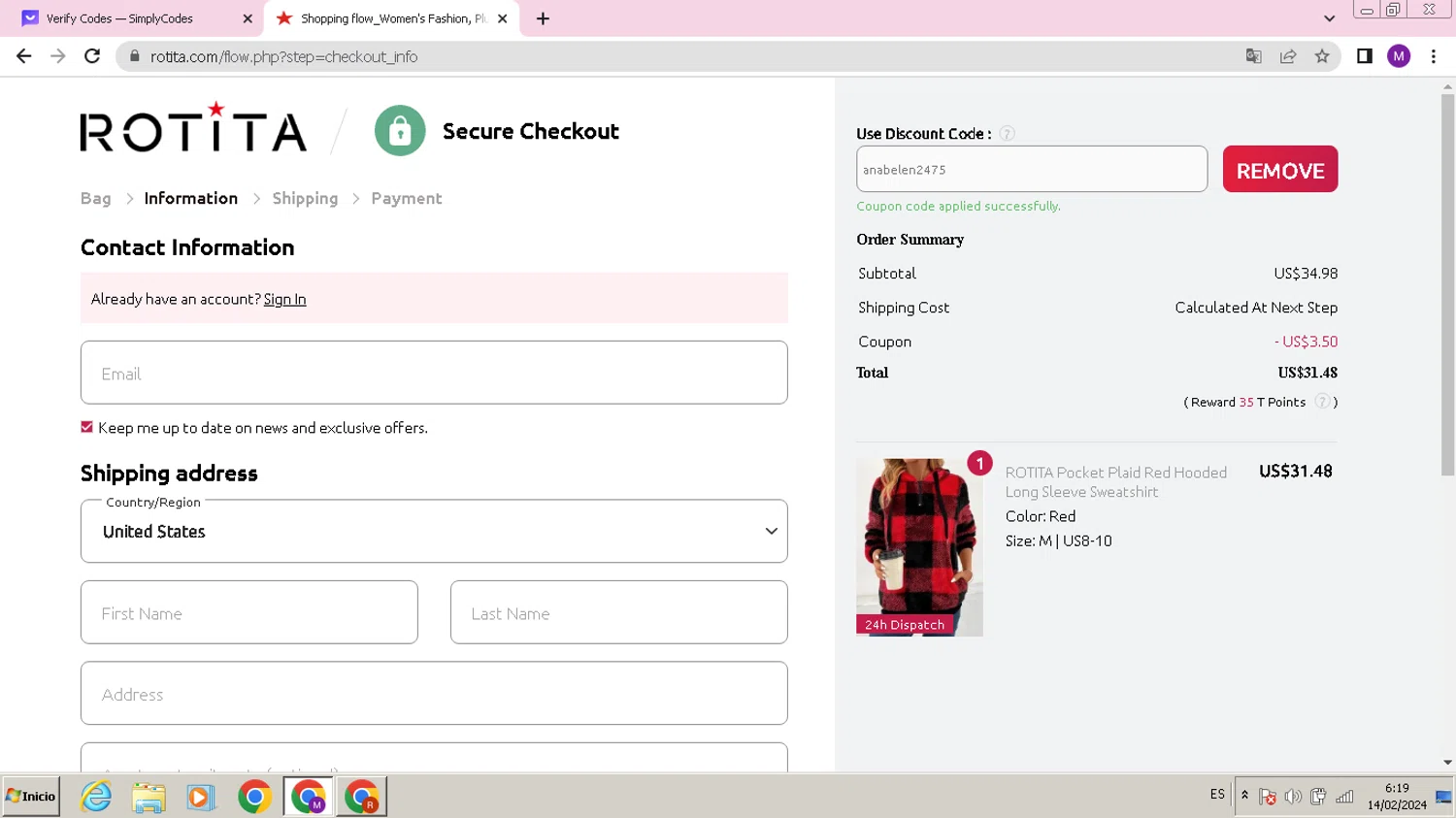Click the Last Name field
This screenshot has width=1456, height=818.
(619, 612)
